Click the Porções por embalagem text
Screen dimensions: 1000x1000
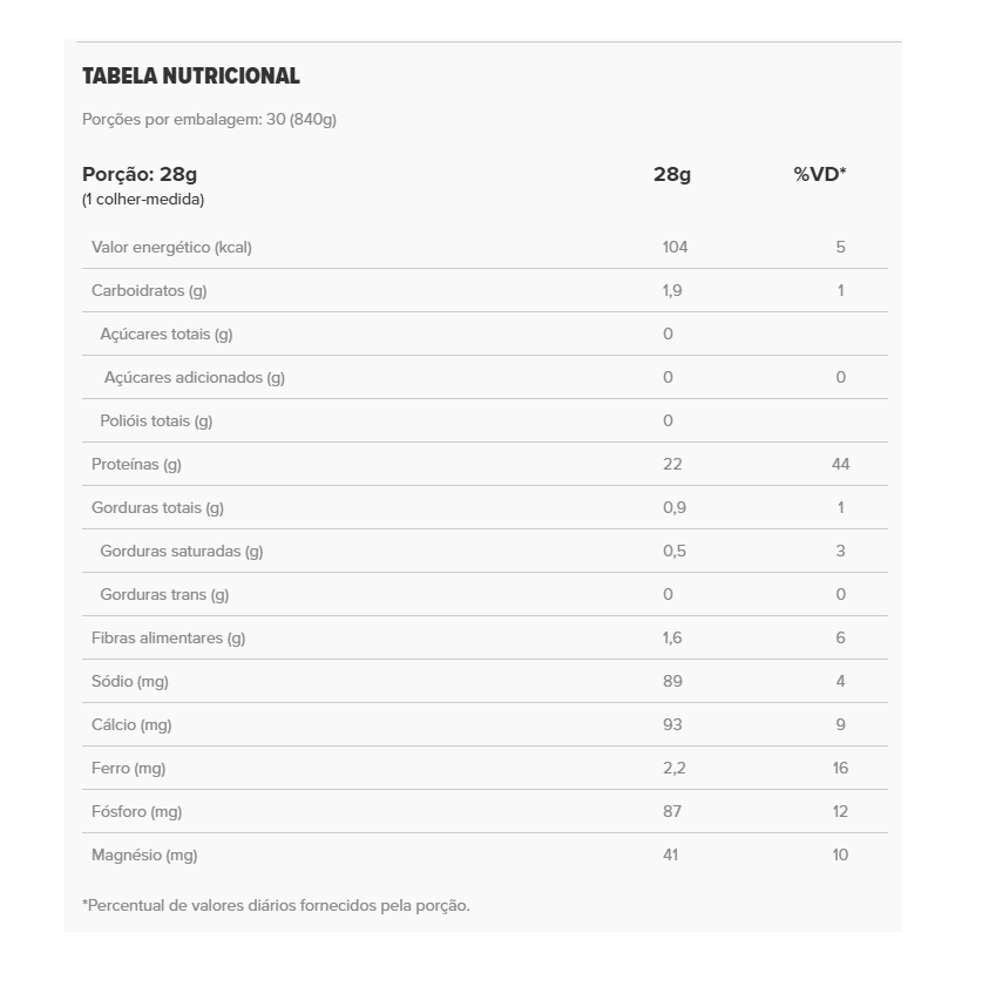click(x=209, y=119)
